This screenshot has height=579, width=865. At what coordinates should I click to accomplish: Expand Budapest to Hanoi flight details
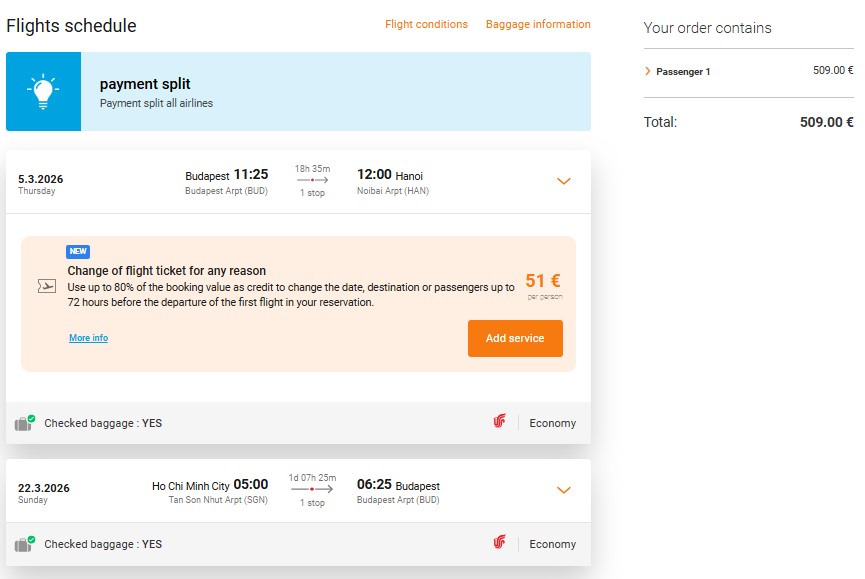pos(563,181)
